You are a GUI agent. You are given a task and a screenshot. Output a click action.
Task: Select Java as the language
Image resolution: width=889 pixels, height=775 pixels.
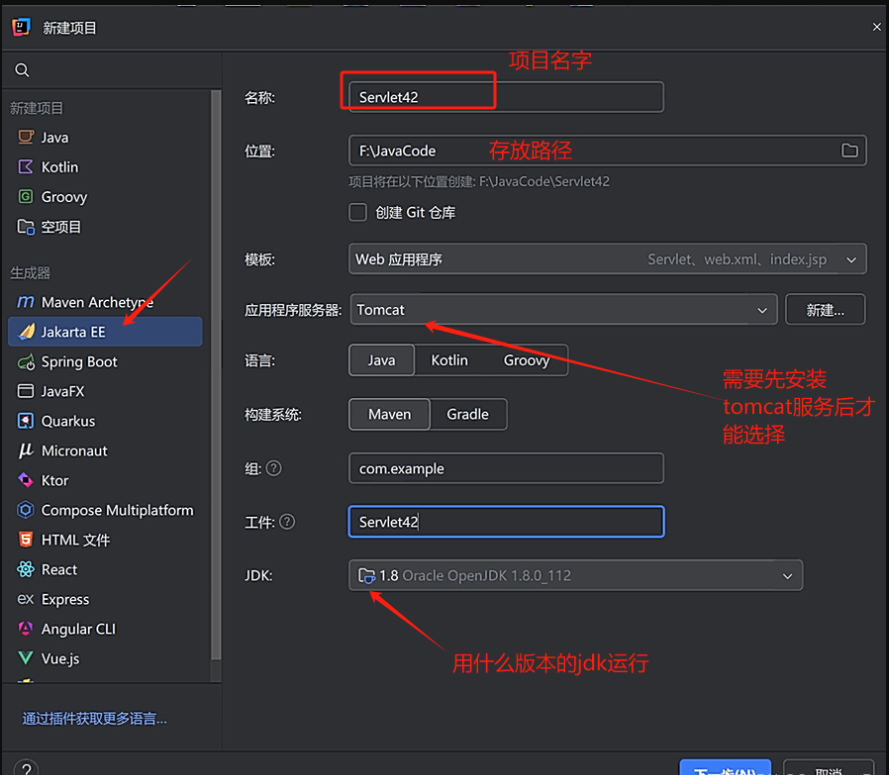coord(382,360)
